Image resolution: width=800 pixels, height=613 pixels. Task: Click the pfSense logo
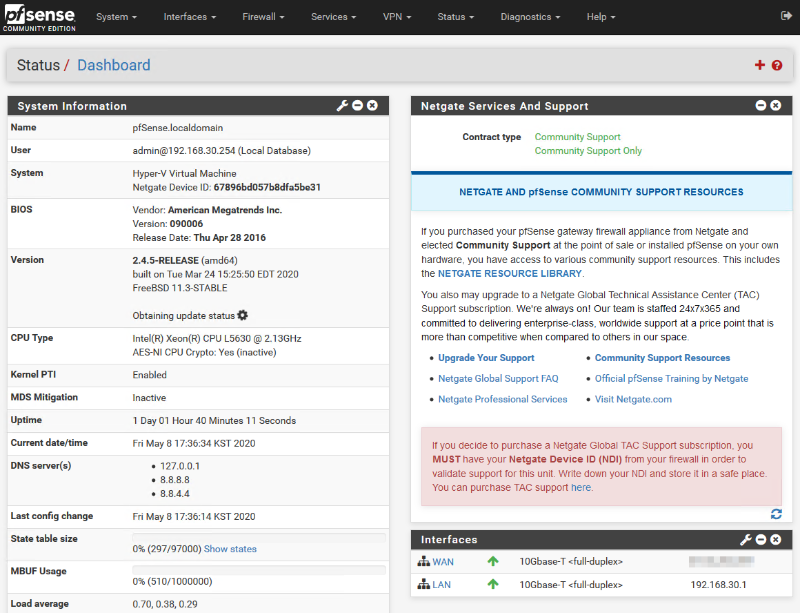click(39, 17)
